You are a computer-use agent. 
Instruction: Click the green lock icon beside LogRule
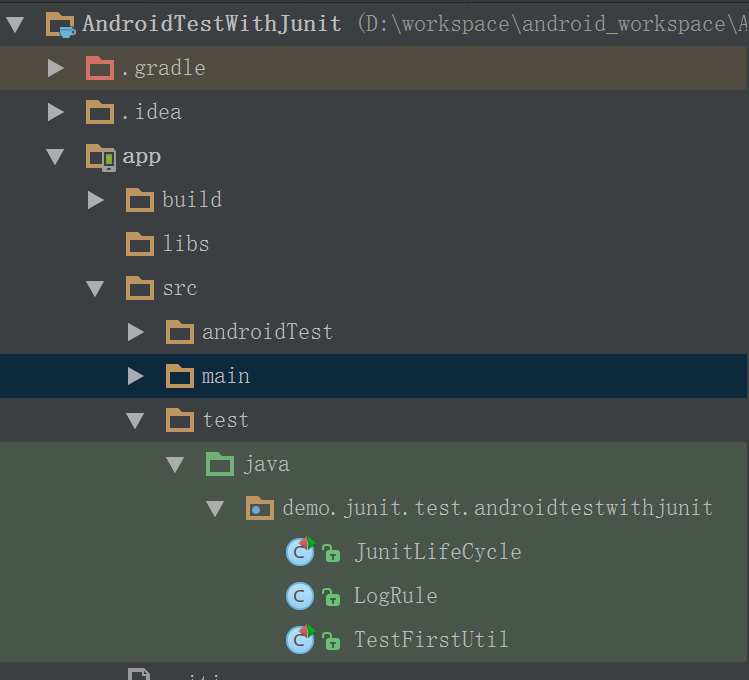[331, 597]
